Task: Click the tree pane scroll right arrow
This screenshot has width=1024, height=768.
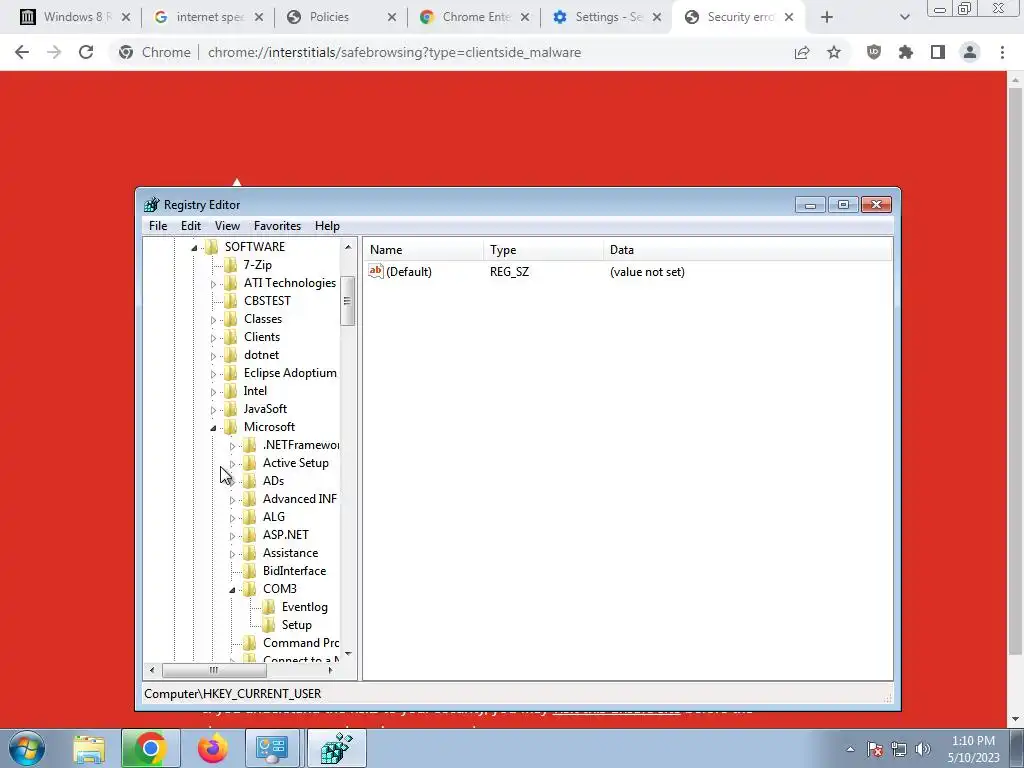Action: pos(330,670)
